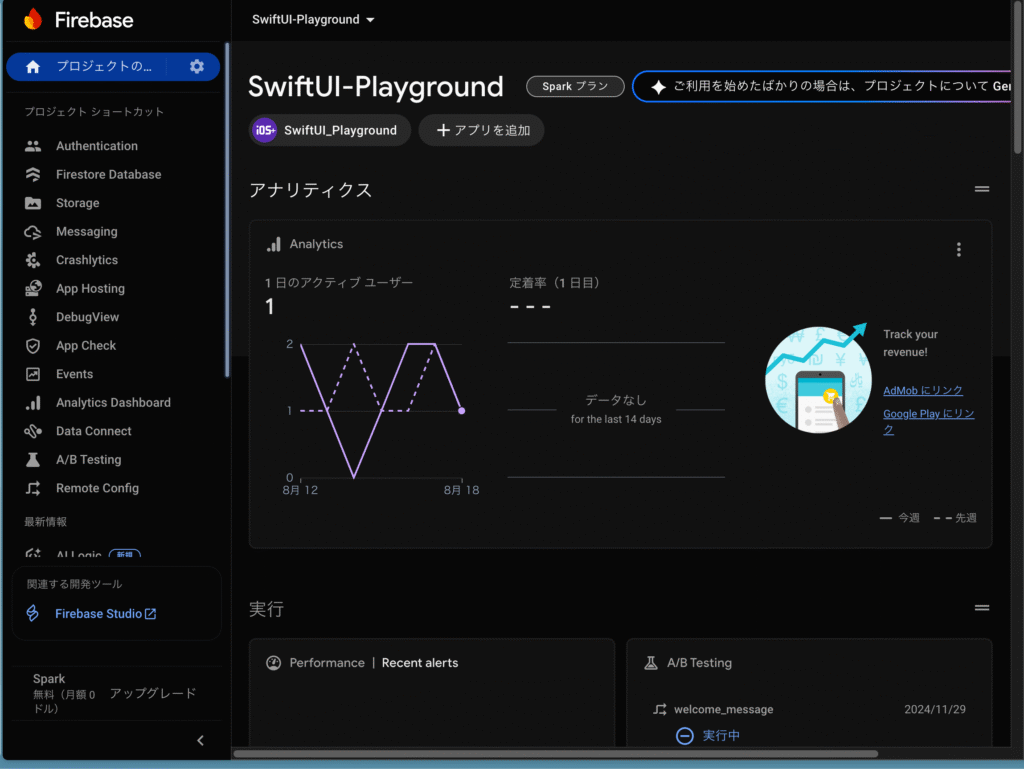Screen dimensions: 1024x769
Task: Click the アプリを追加 button
Action: click(x=481, y=131)
